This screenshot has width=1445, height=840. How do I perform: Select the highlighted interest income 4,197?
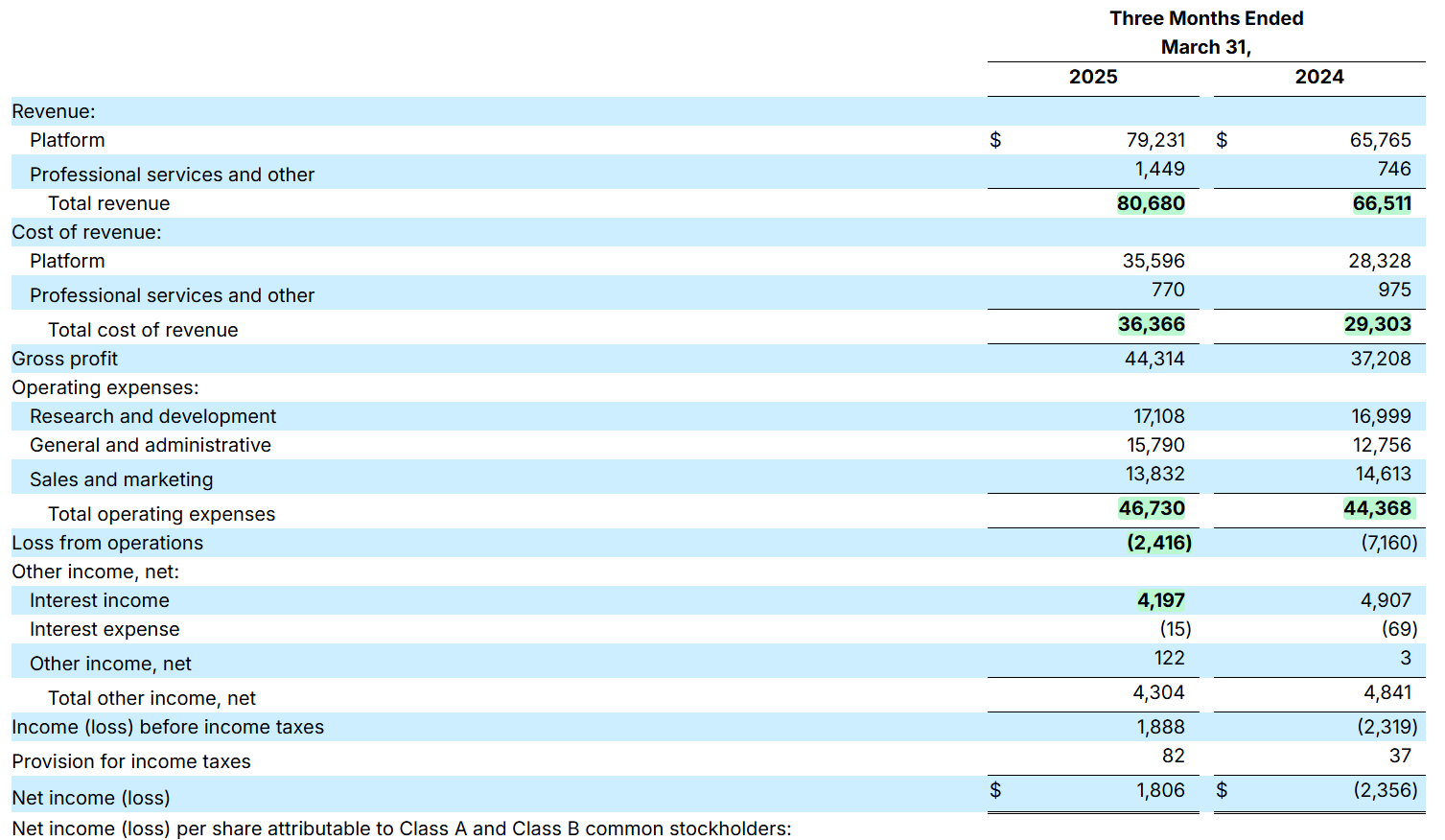point(1161,600)
